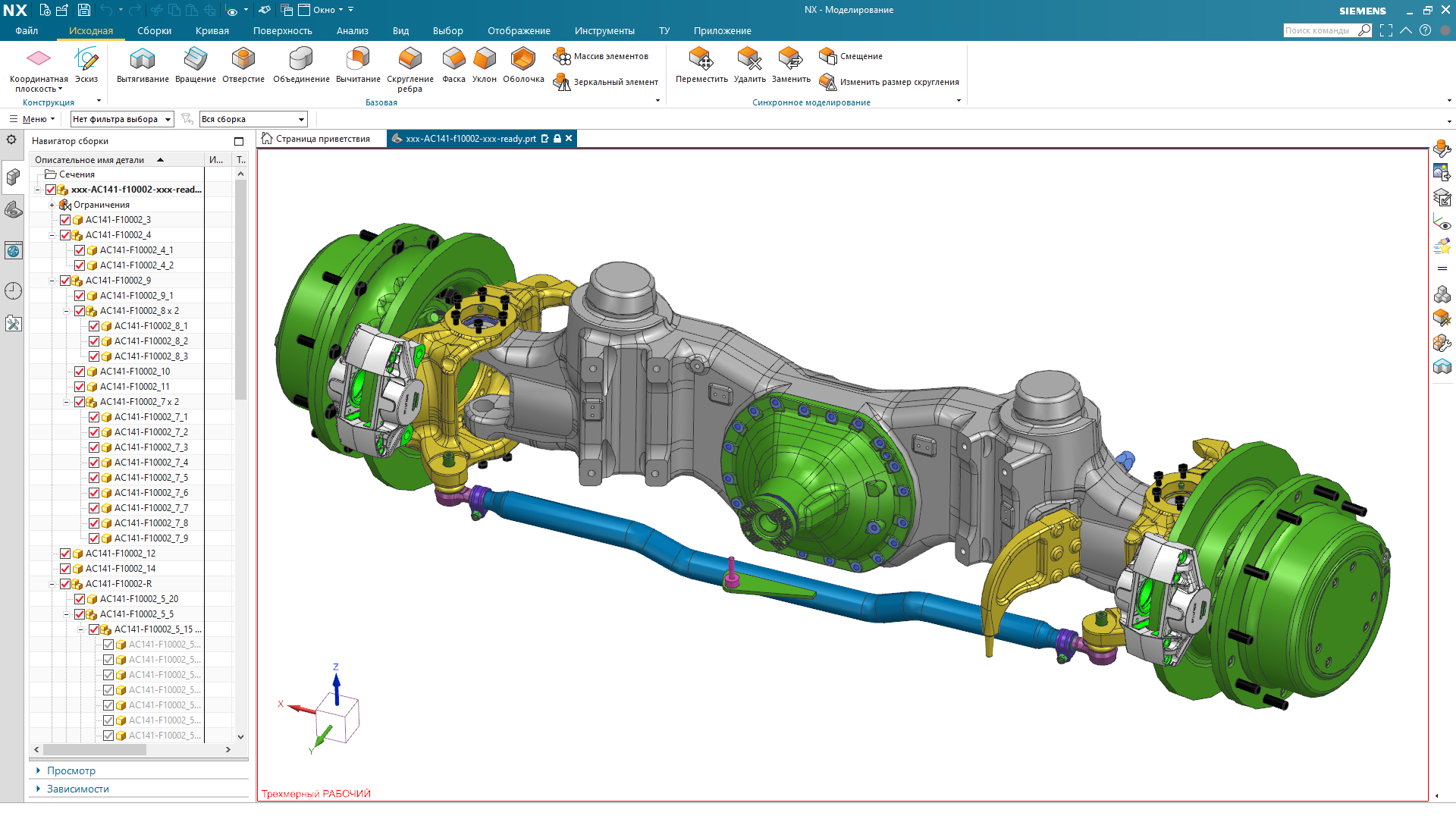Open the Сборки ribbon tab
This screenshot has height=819, width=1456.
pyautogui.click(x=154, y=31)
